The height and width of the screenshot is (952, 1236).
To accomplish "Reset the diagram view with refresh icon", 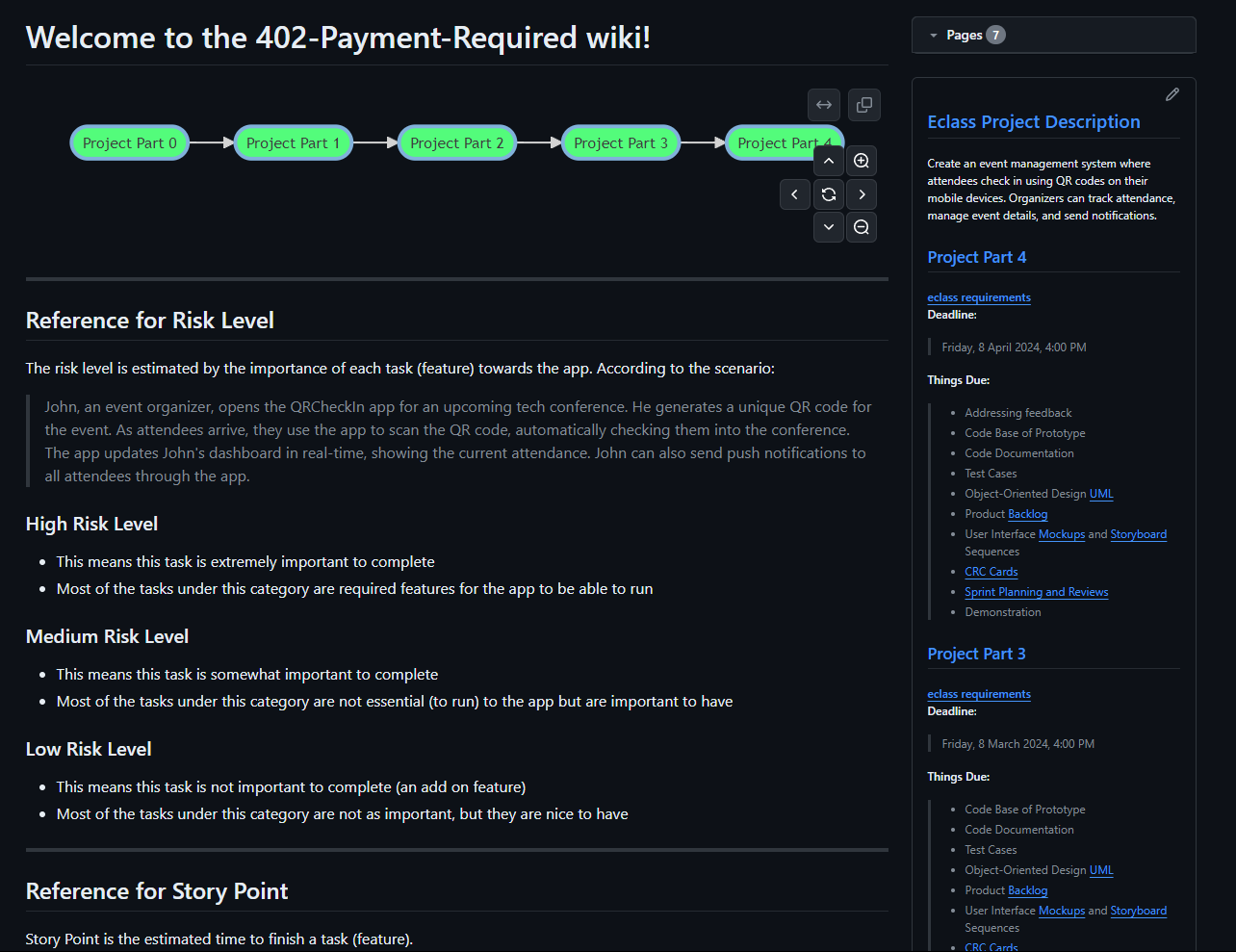I will click(x=828, y=194).
